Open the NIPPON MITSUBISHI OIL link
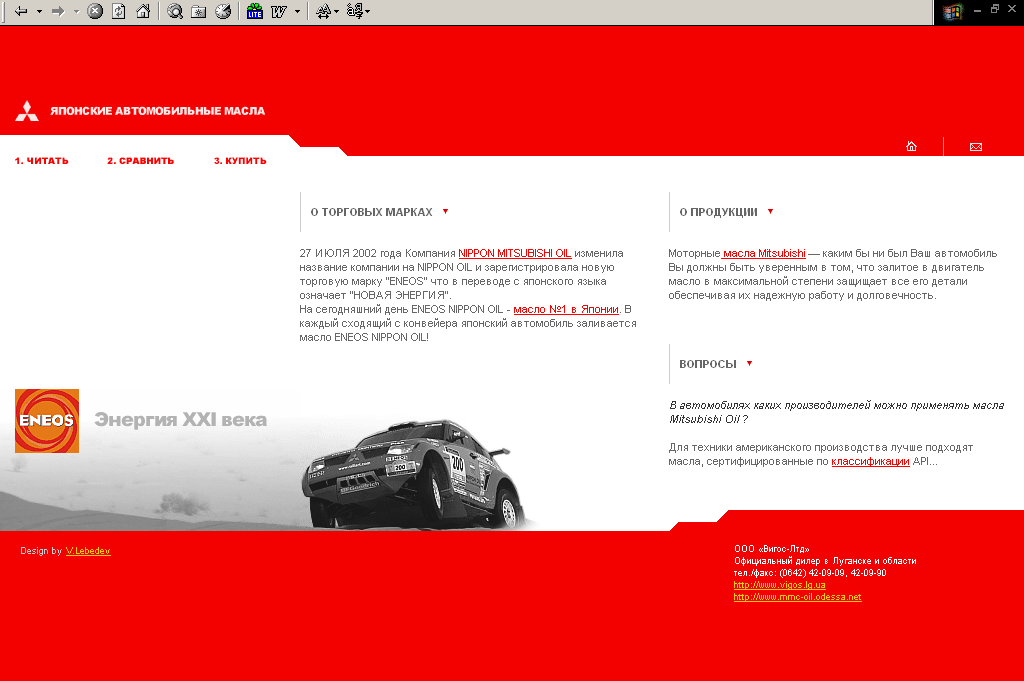Image resolution: width=1024 pixels, height=681 pixels. pyautogui.click(x=515, y=253)
